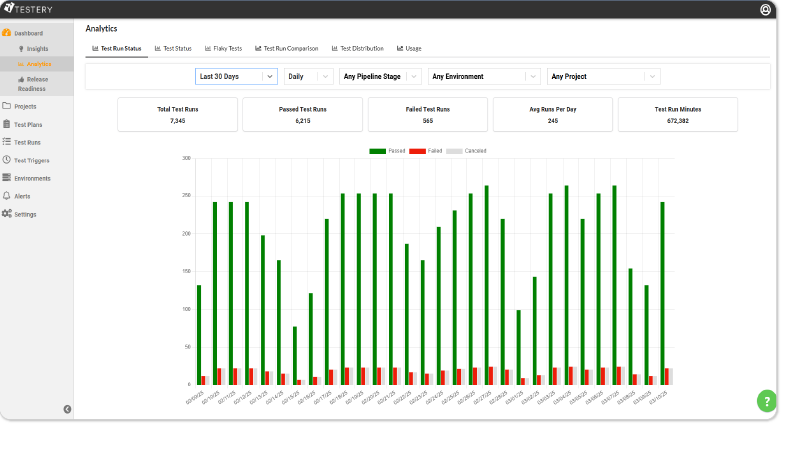Open Insights under Dashboard
Viewport: 800px width, 450px height.
[x=36, y=48]
